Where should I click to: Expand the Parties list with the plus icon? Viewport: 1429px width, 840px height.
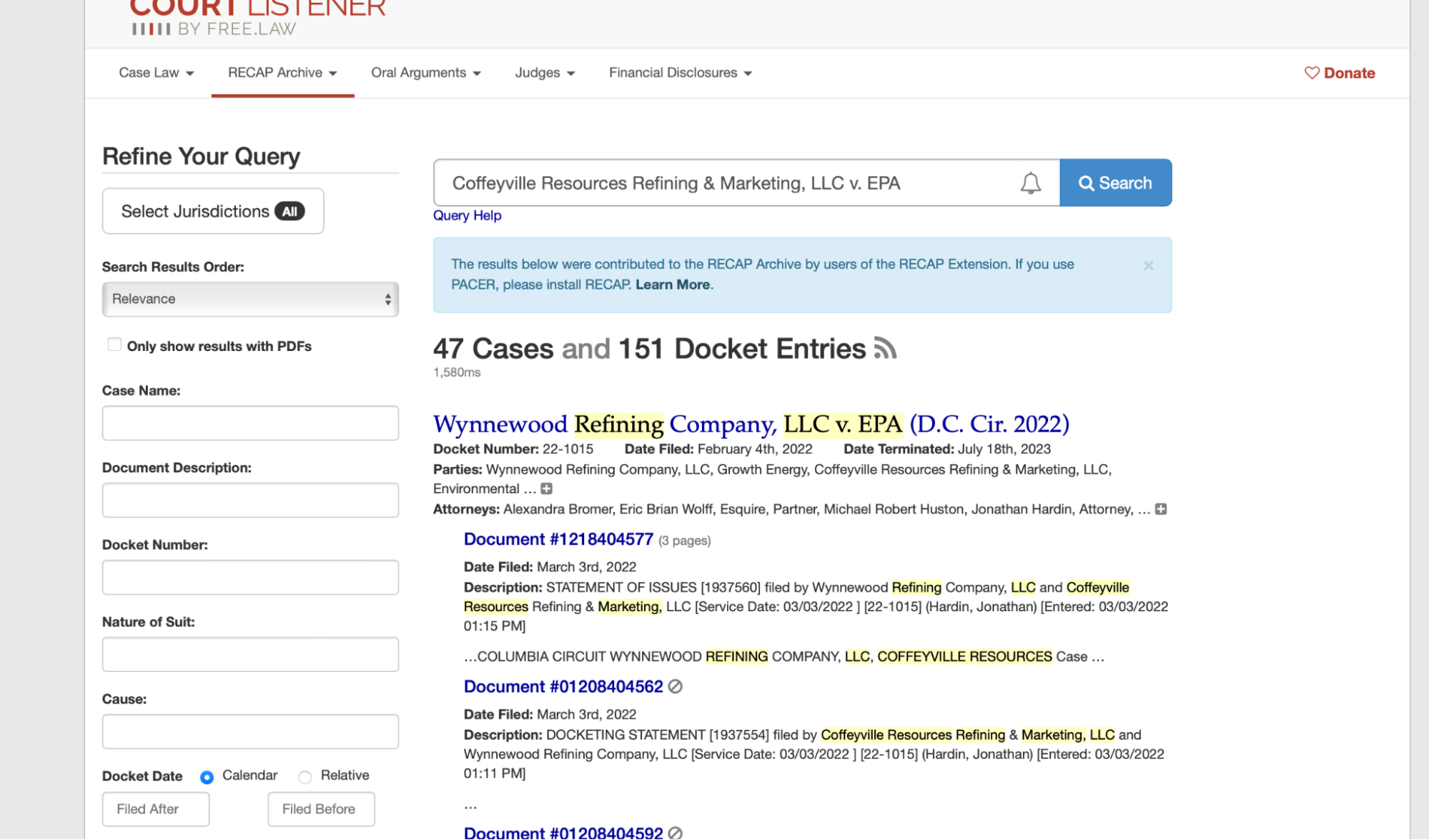(x=547, y=488)
